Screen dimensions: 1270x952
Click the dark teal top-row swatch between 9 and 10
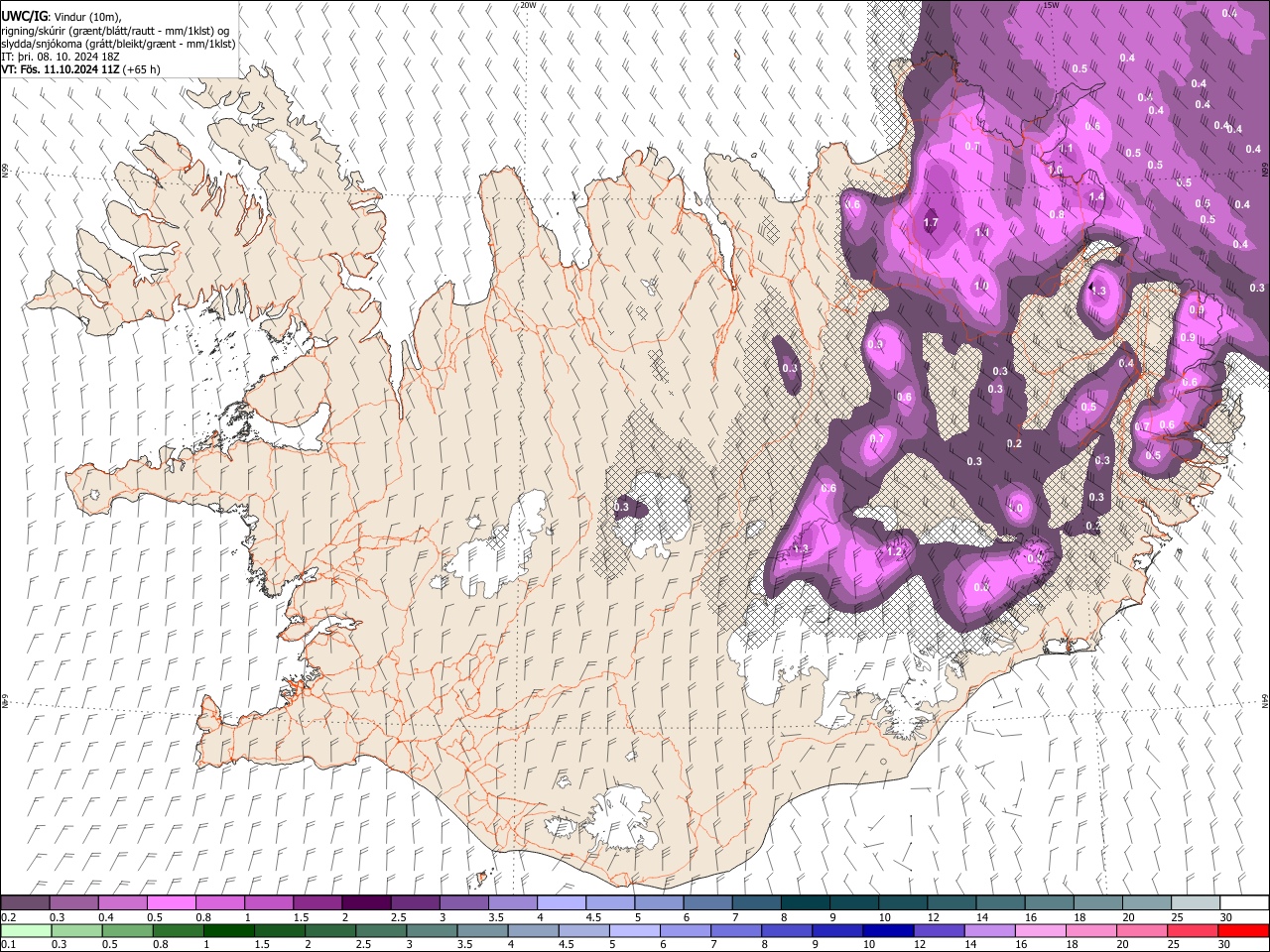point(855,903)
